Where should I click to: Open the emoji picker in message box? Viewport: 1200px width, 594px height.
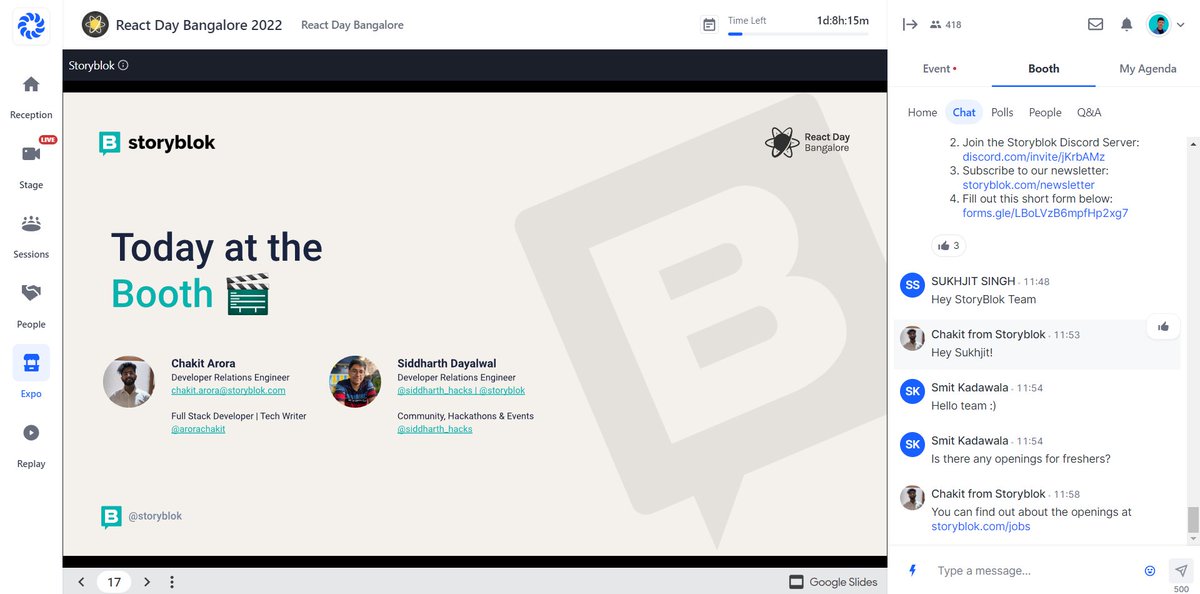click(1150, 571)
